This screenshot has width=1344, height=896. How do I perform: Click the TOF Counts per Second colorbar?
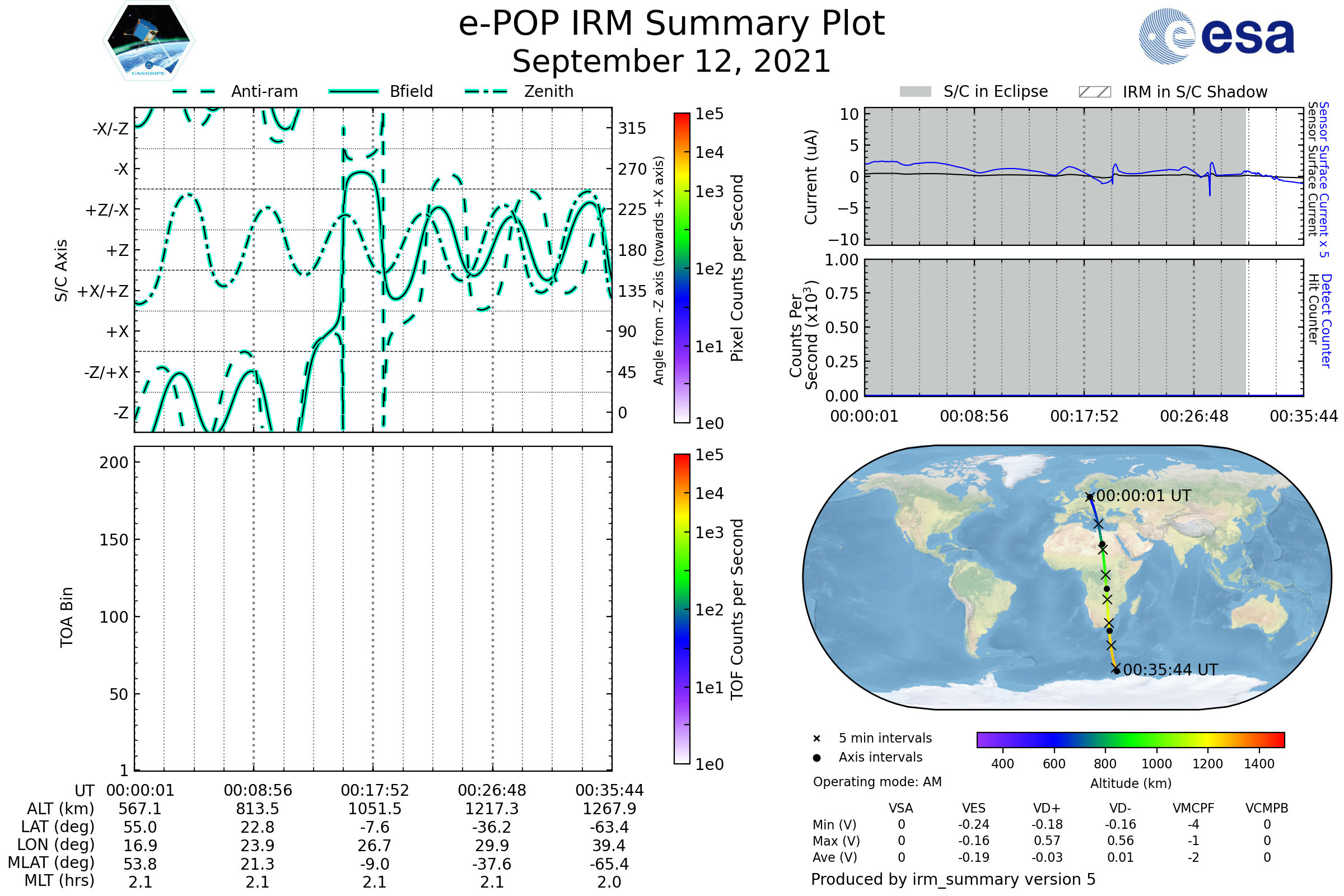pyautogui.click(x=682, y=609)
